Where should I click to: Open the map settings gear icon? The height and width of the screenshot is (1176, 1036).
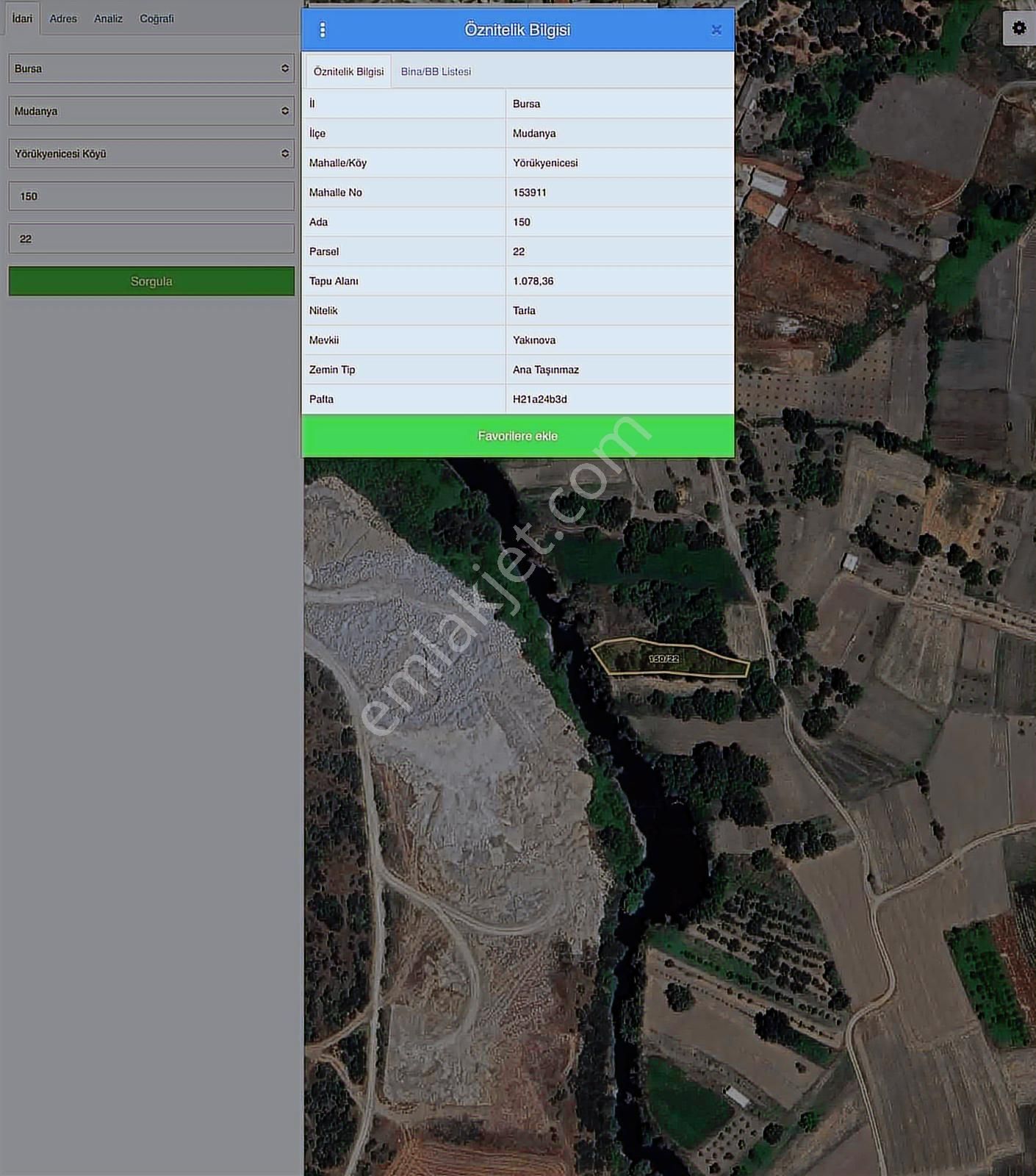point(1018,28)
